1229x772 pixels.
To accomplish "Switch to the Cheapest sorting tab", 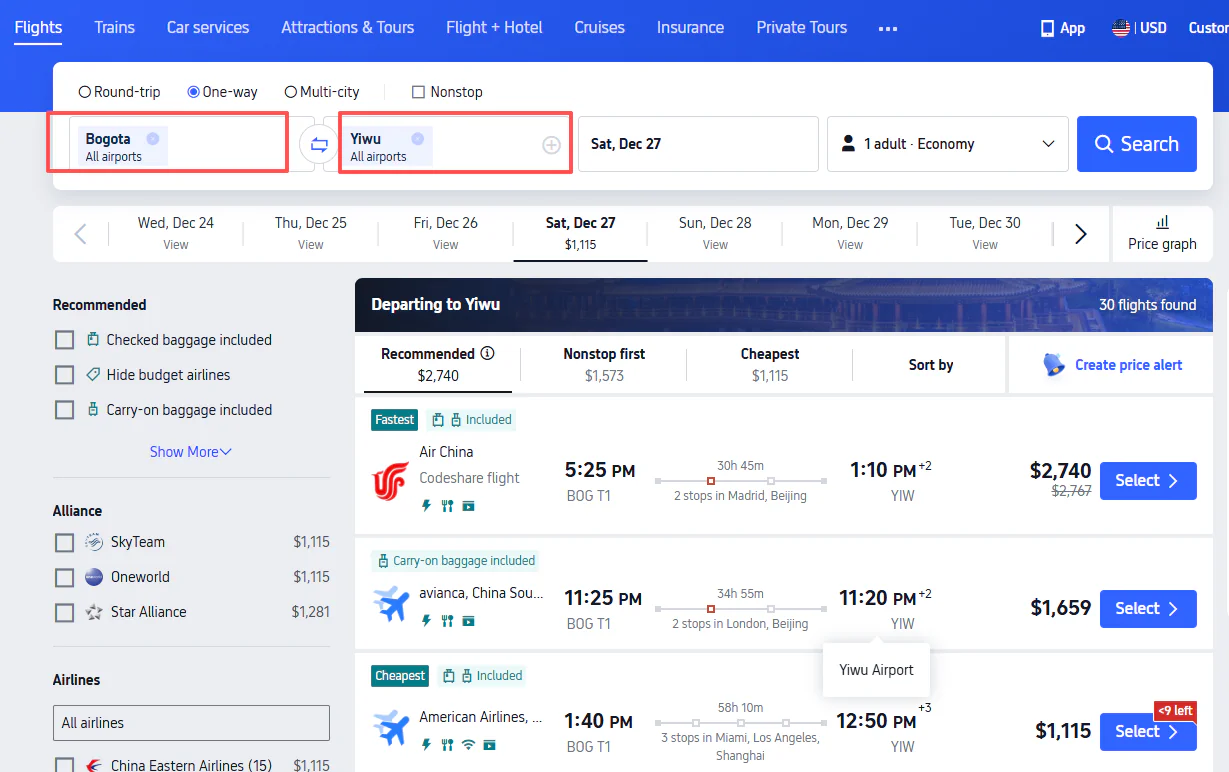I will [769, 364].
